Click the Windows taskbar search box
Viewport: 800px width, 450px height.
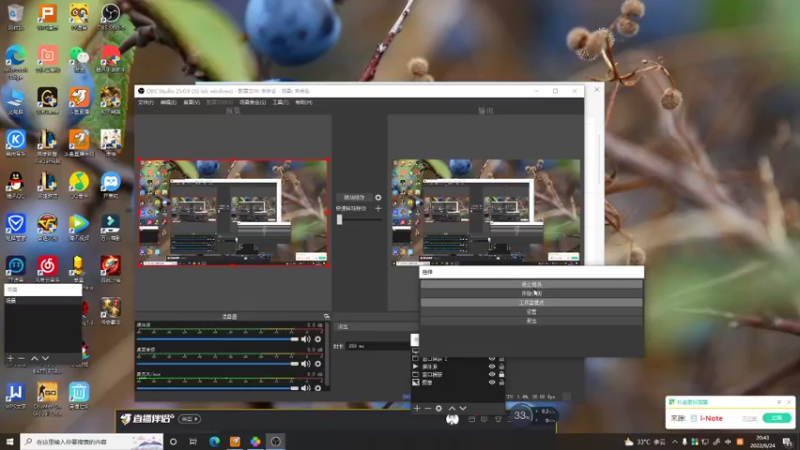coord(92,442)
